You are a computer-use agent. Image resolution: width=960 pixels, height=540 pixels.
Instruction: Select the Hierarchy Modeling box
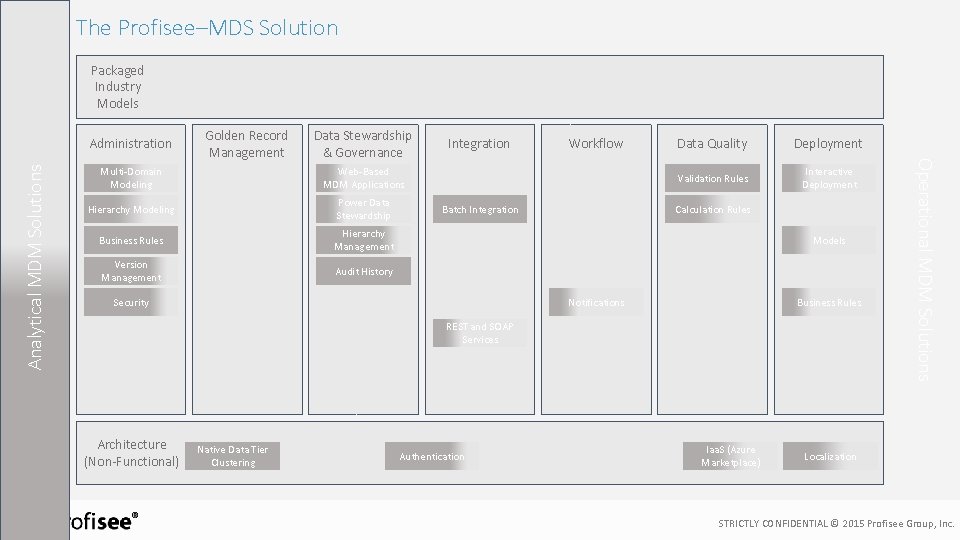pos(131,209)
